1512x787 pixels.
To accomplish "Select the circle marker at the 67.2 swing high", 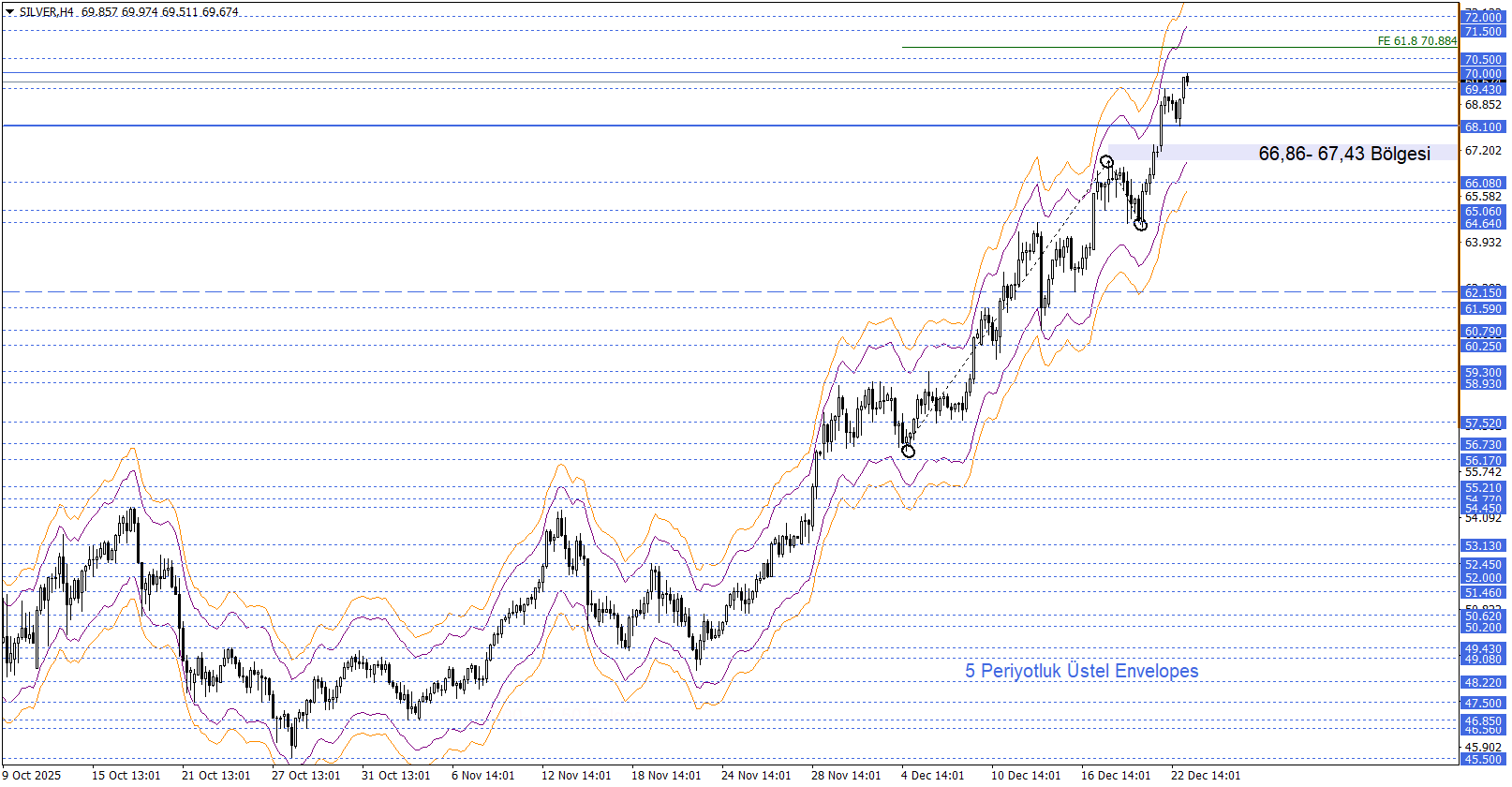I will coord(1106,161).
